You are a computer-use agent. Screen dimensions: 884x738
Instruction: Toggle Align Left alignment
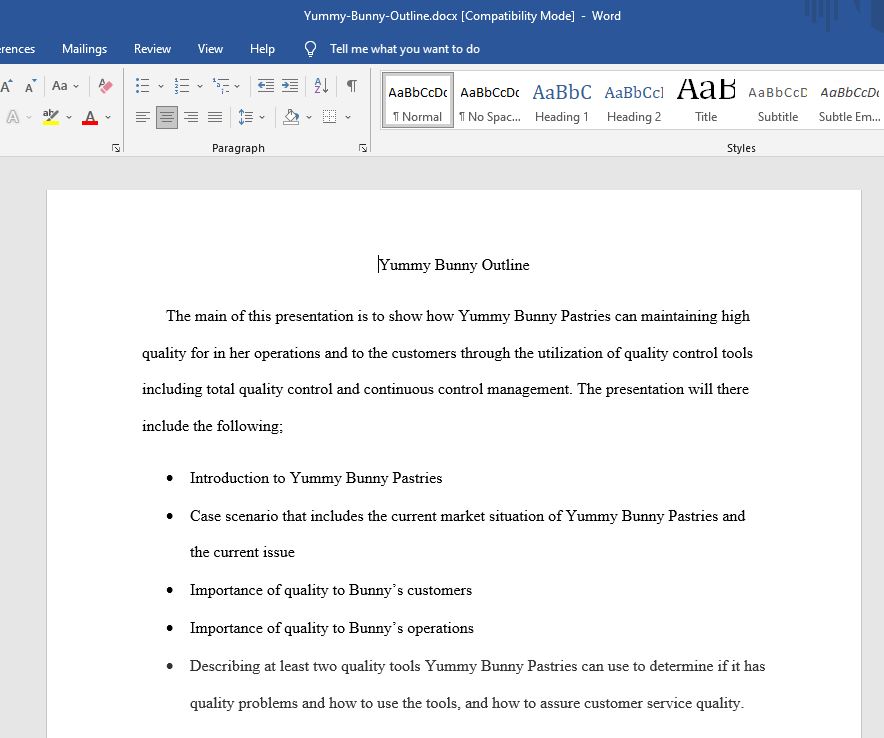[x=143, y=117]
